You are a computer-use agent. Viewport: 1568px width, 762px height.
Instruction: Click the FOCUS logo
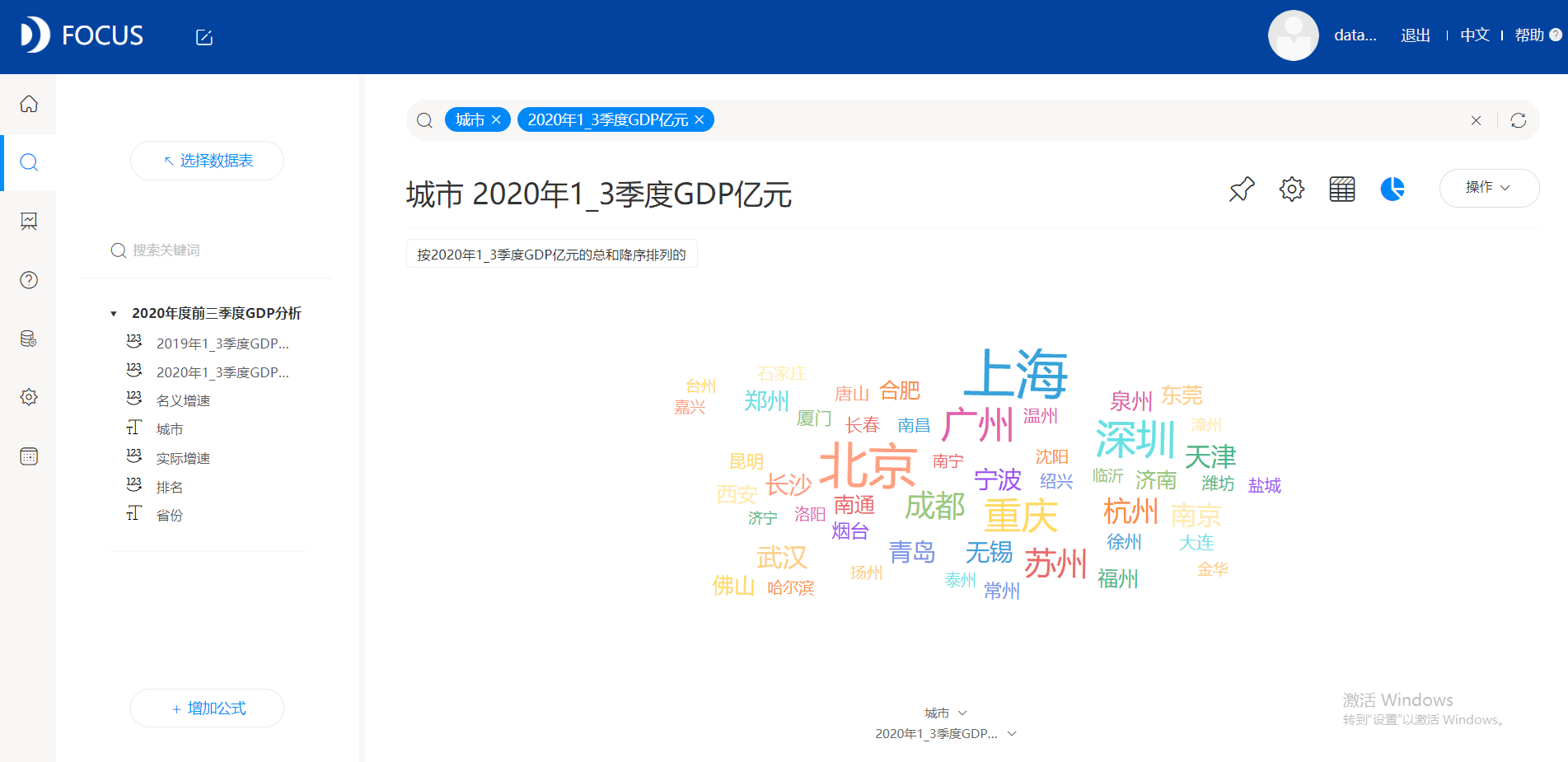point(82,35)
